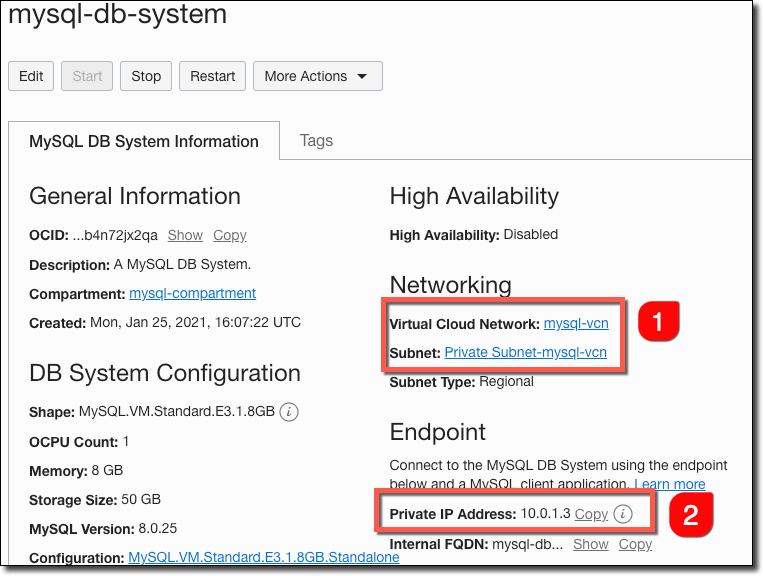The width and height of the screenshot is (763, 576).
Task: Copy the Private IP Address
Action: tap(591, 514)
